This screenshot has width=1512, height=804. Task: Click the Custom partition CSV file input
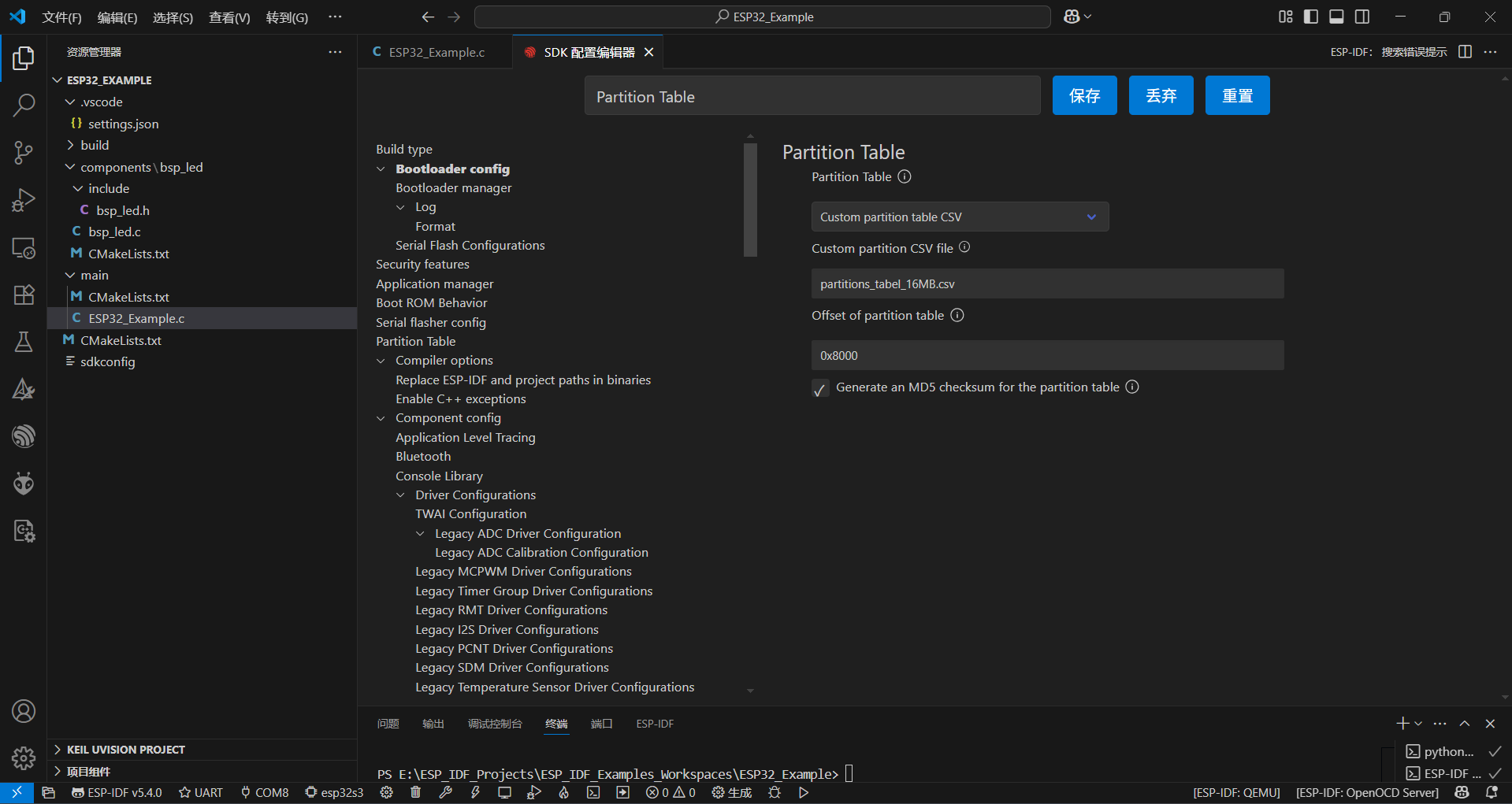point(1047,283)
